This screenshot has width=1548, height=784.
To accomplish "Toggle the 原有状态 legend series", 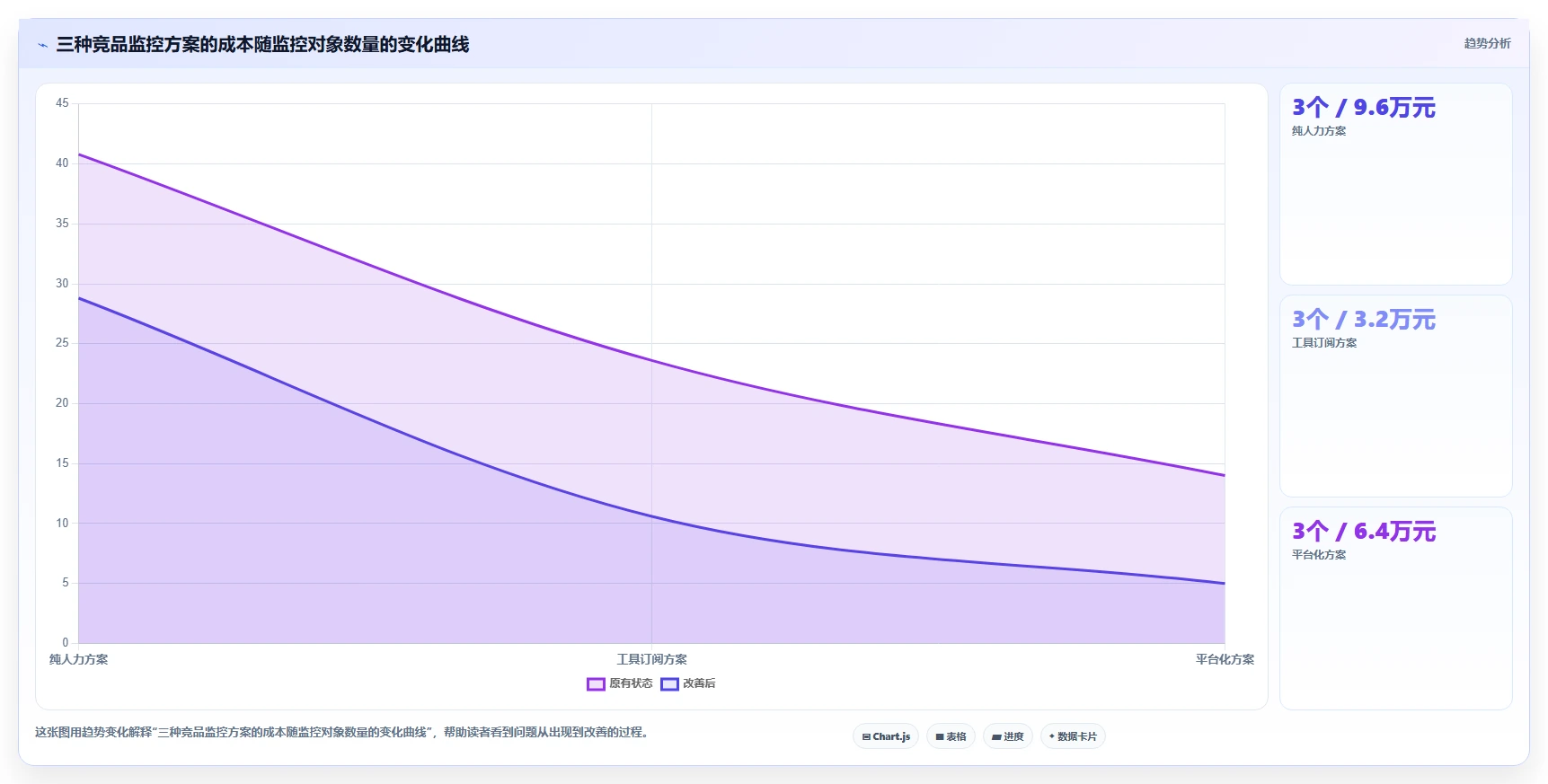I will coord(620,683).
